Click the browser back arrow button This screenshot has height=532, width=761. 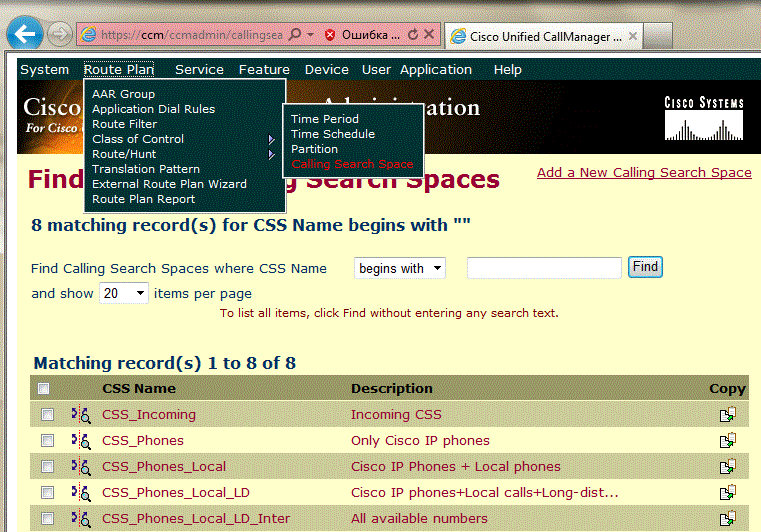[24, 33]
